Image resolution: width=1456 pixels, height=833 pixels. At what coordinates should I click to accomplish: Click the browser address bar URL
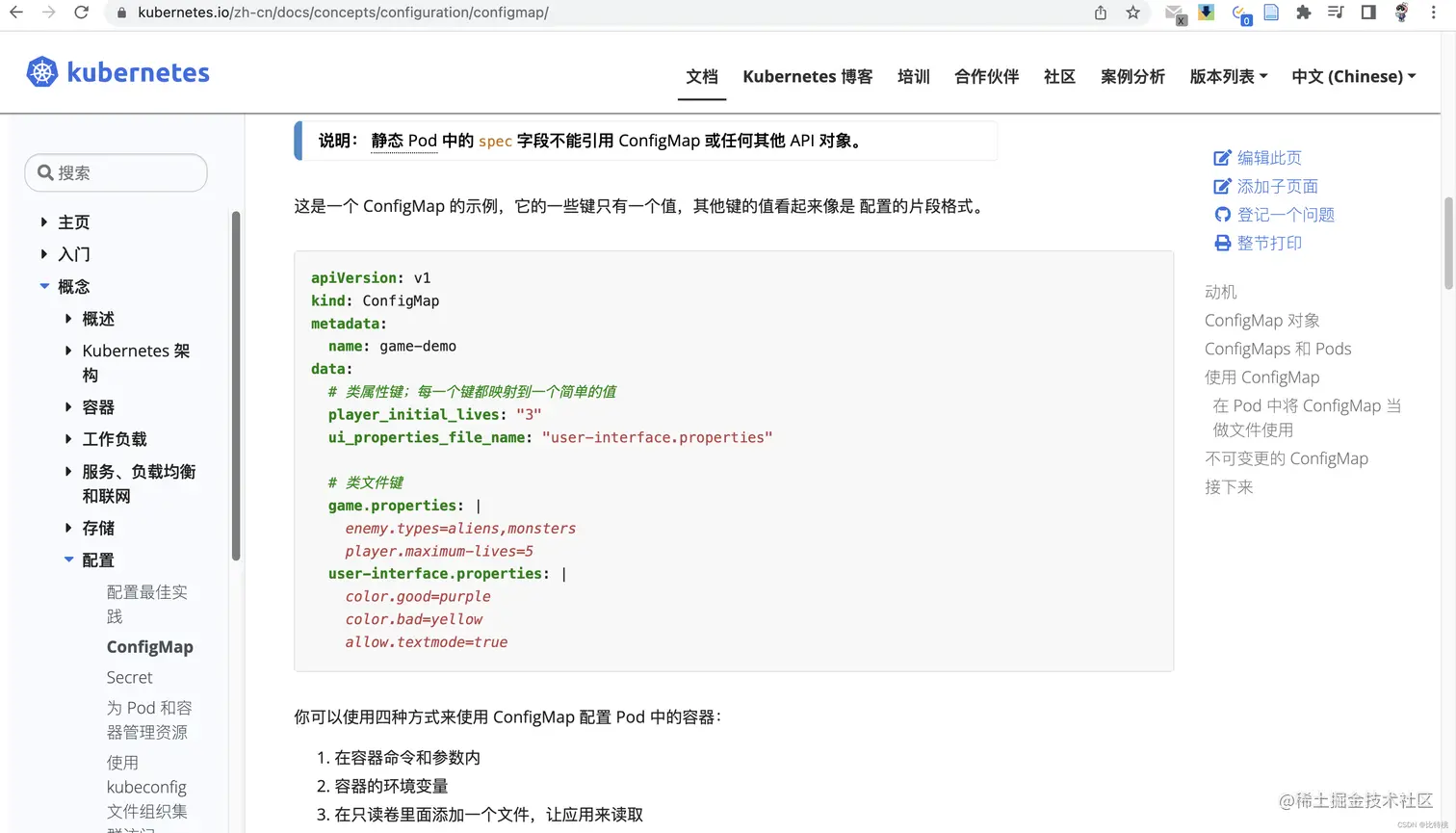tap(343, 13)
